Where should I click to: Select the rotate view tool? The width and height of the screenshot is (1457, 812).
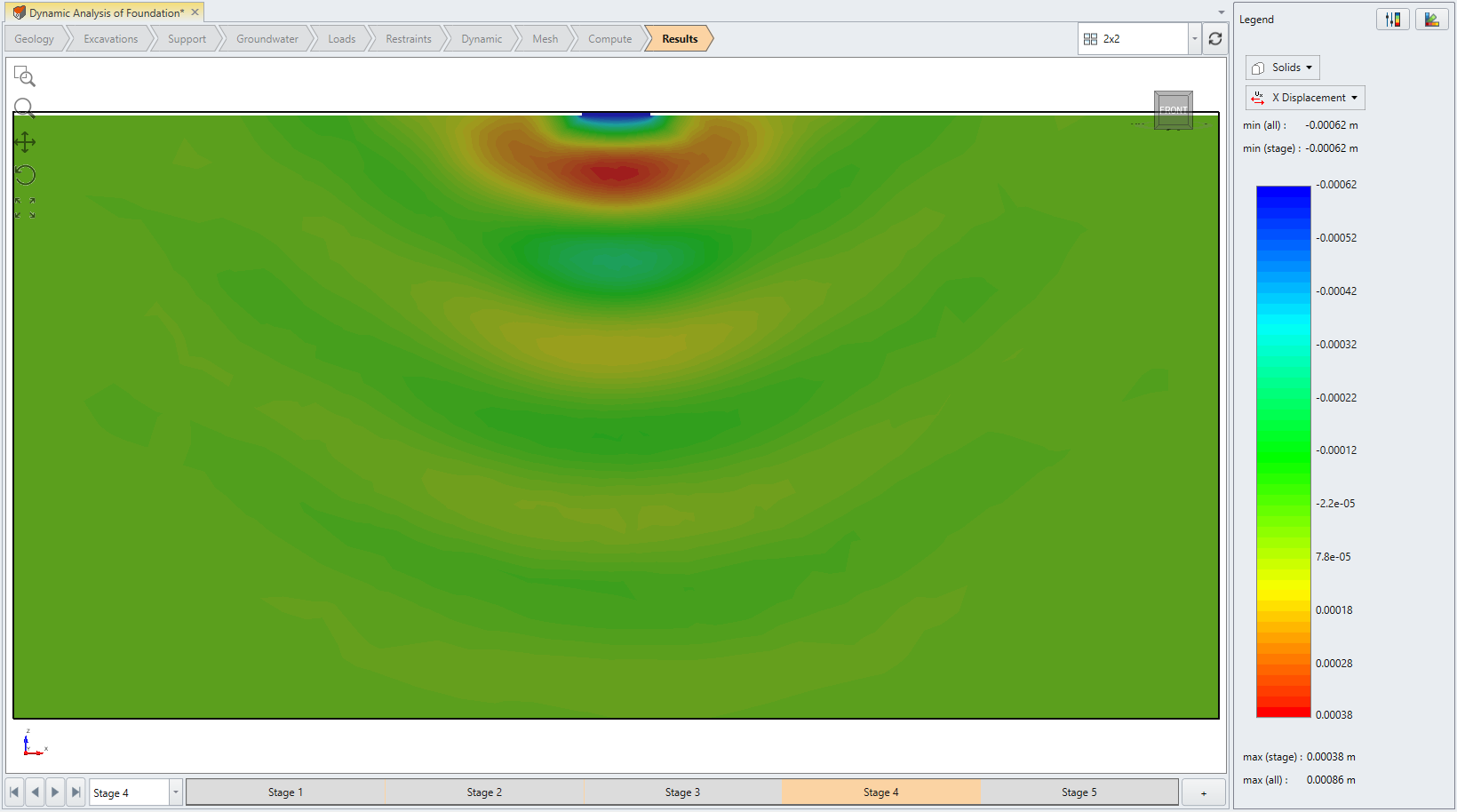coord(25,175)
